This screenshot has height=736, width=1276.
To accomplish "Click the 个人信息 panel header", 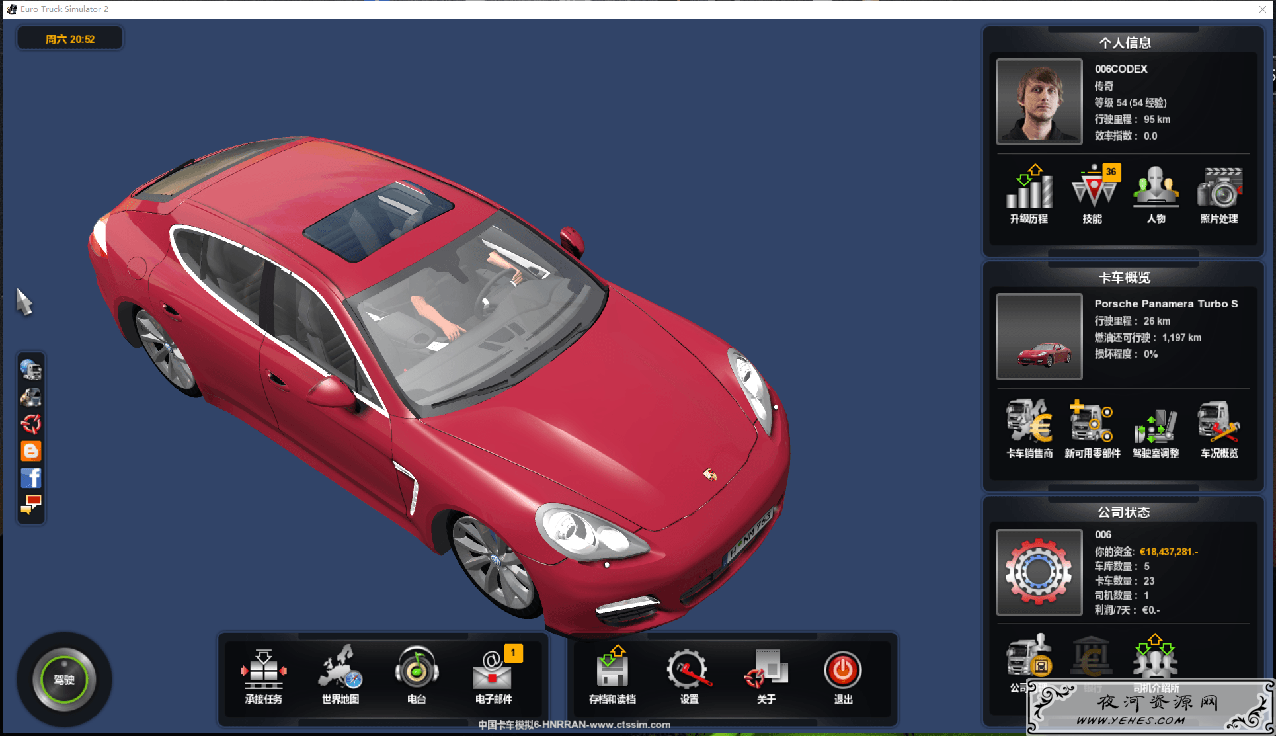I will (1124, 43).
